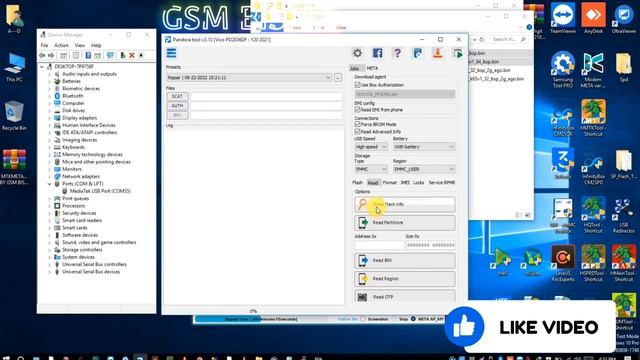Click the orange download icon in Pandora
Viewport: 640px width, 360px height.
[x=438, y=53]
